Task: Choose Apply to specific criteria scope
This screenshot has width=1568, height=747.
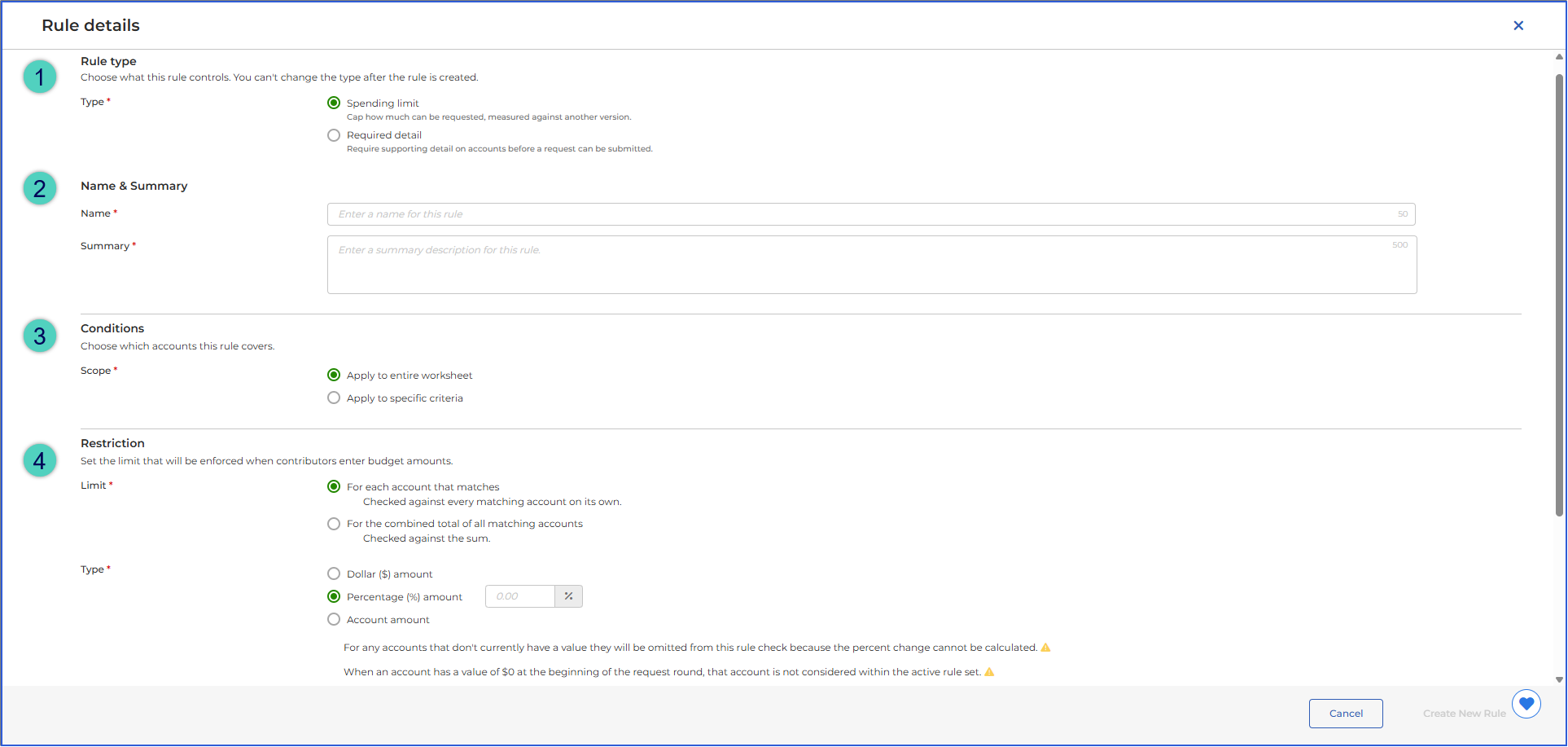Action: tap(334, 398)
